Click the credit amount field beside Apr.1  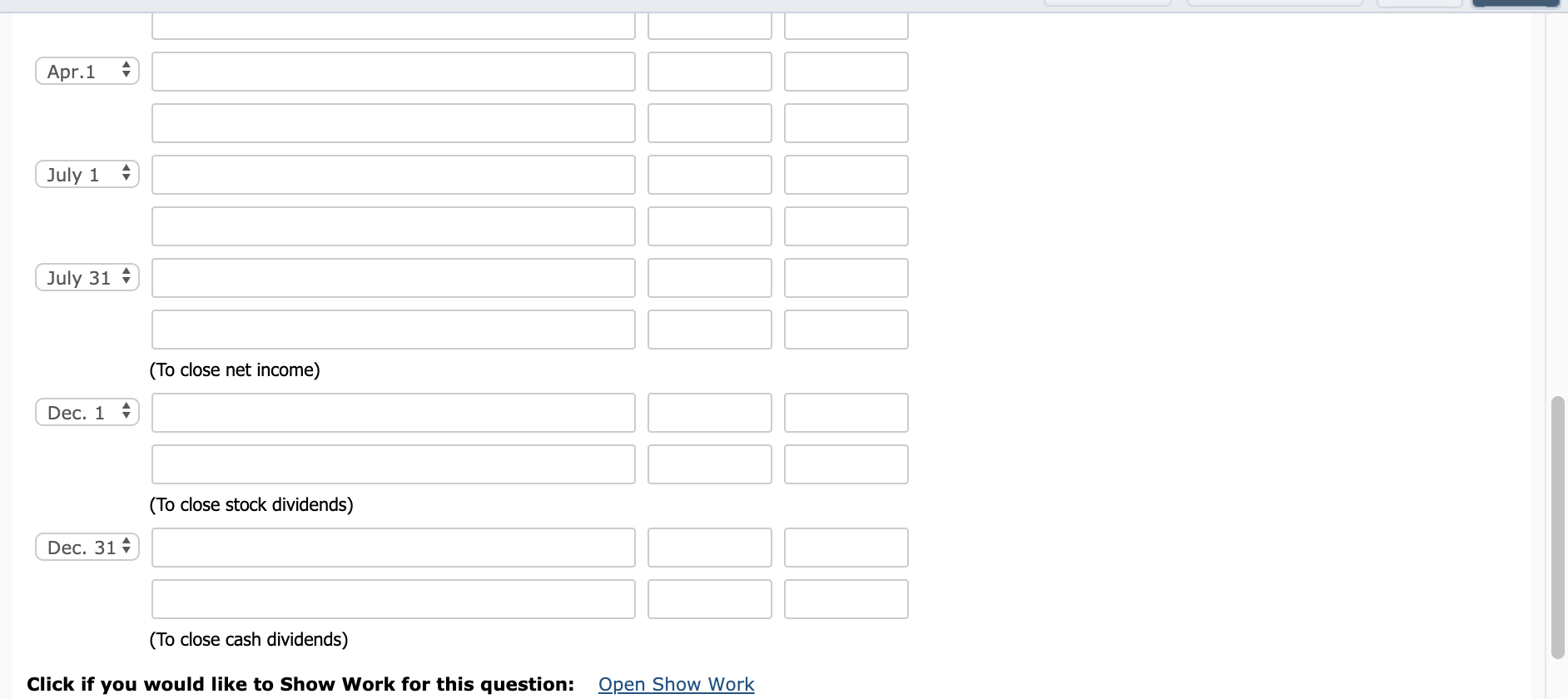point(845,71)
